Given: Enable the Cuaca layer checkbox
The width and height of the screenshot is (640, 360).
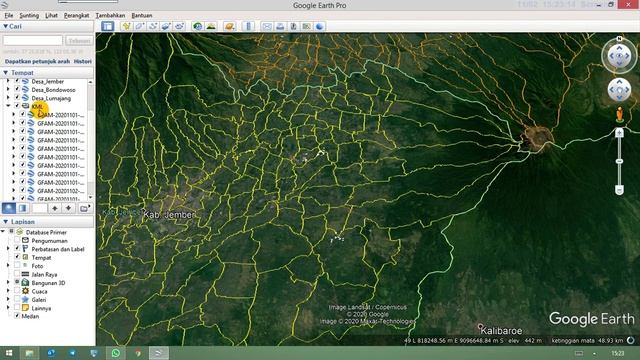Looking at the screenshot, I should click(x=17, y=291).
